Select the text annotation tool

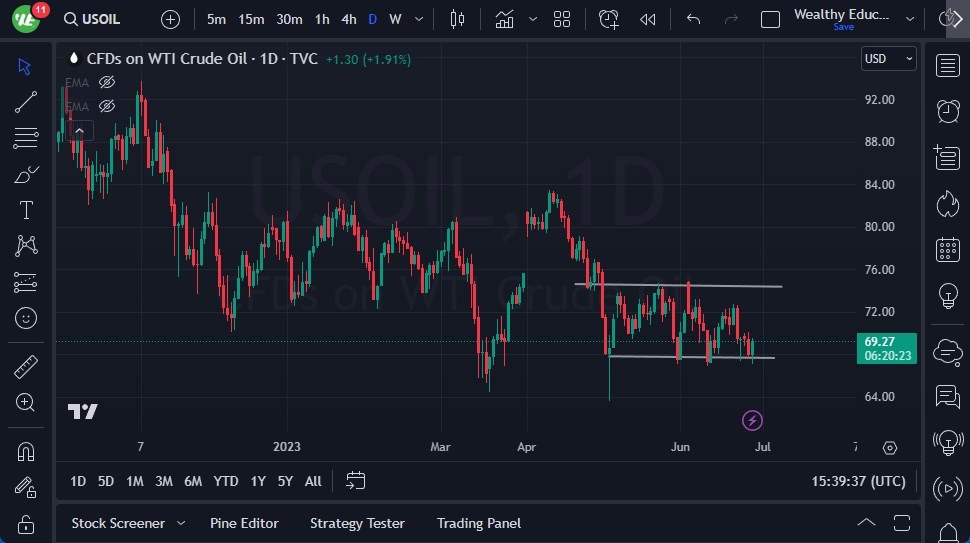click(x=26, y=210)
